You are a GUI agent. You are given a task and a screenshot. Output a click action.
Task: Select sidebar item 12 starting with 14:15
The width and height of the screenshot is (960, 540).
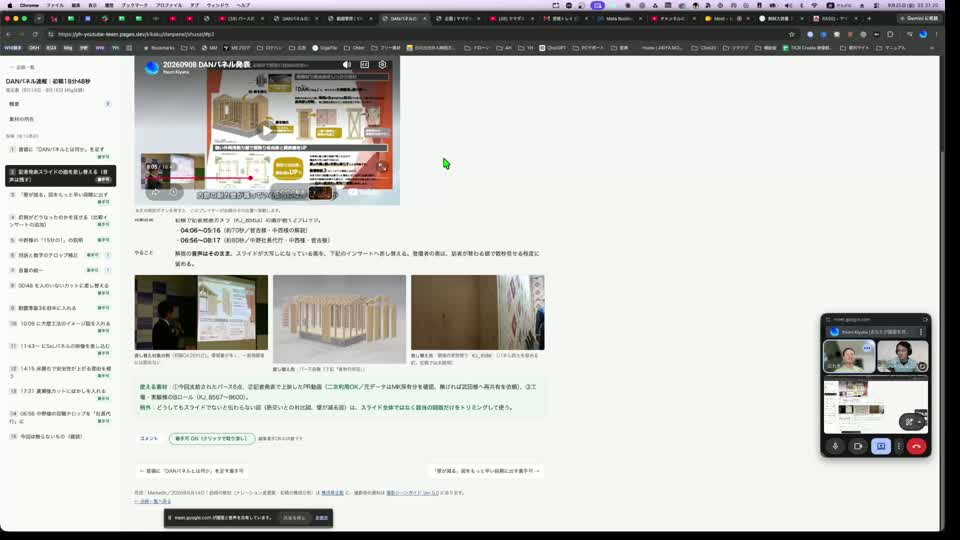[59, 372]
